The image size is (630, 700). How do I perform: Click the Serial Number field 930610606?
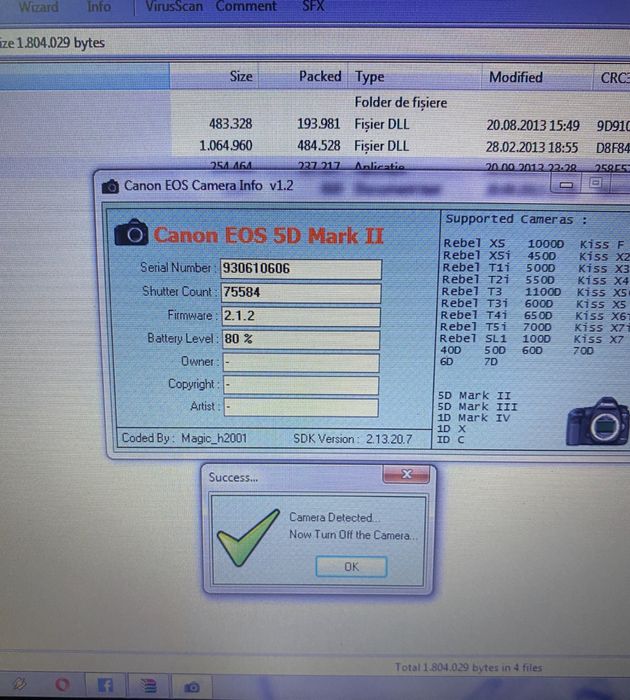[x=301, y=269]
